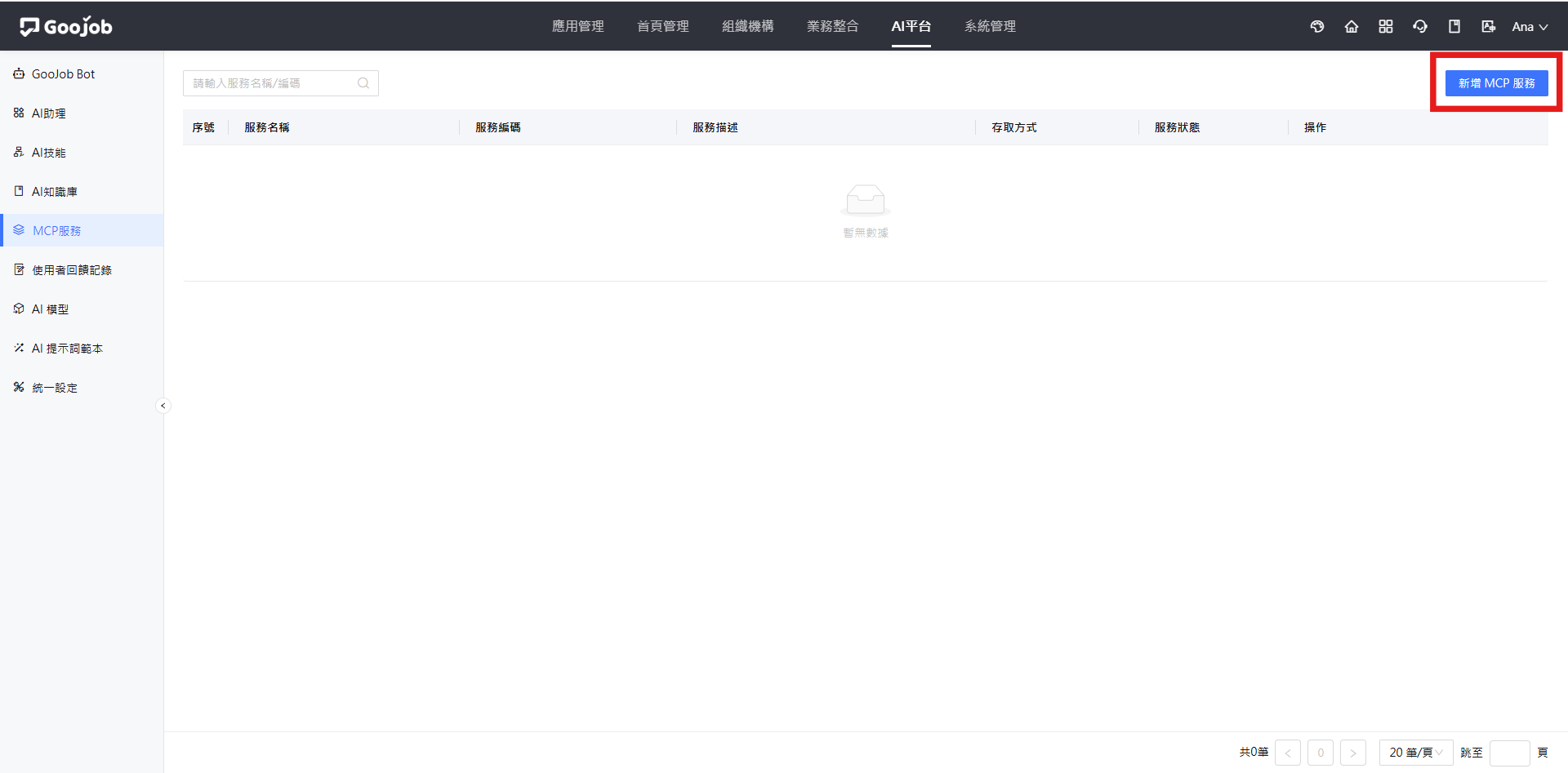Focus the 跳至 page jump field
The image size is (1568, 773).
coord(1510,753)
